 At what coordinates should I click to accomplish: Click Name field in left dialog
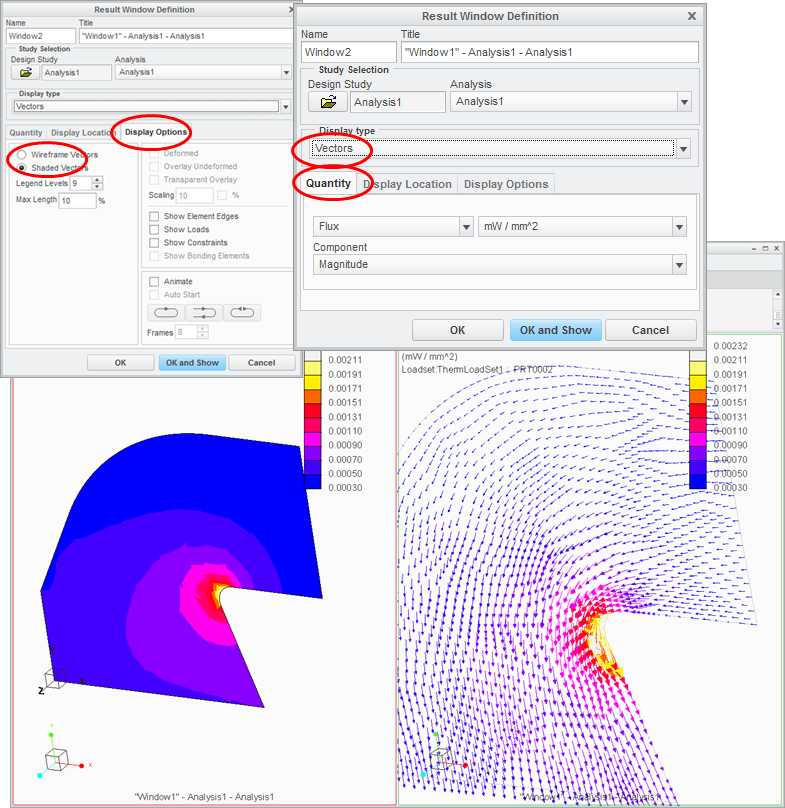point(41,36)
